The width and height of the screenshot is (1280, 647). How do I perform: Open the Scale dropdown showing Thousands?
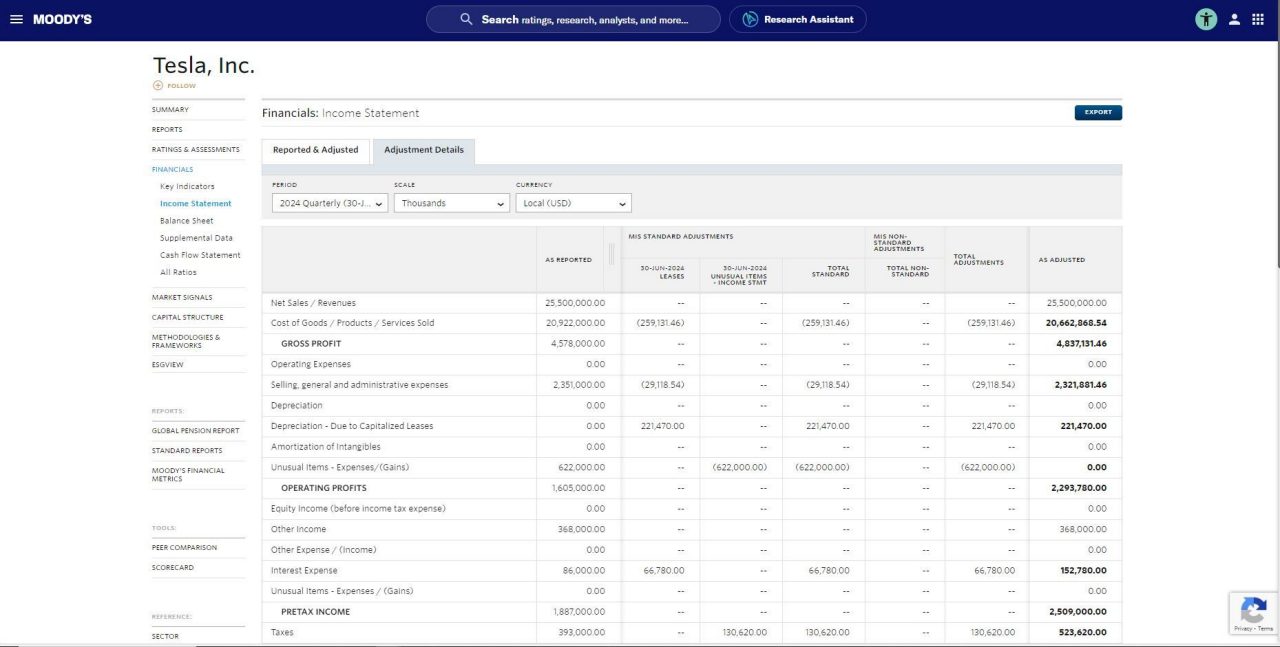452,203
